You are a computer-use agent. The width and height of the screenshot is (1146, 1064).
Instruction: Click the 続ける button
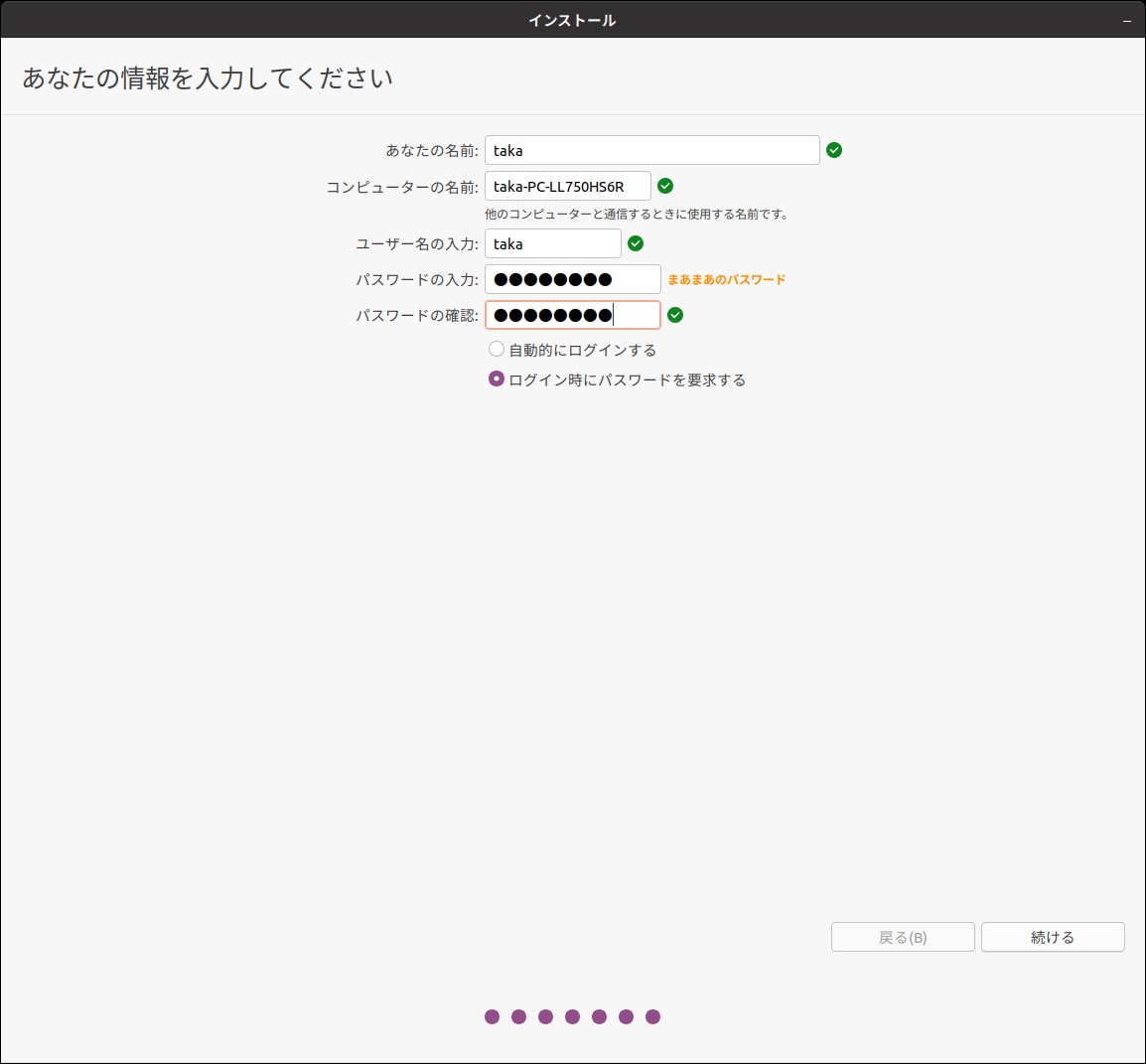coord(1053,937)
